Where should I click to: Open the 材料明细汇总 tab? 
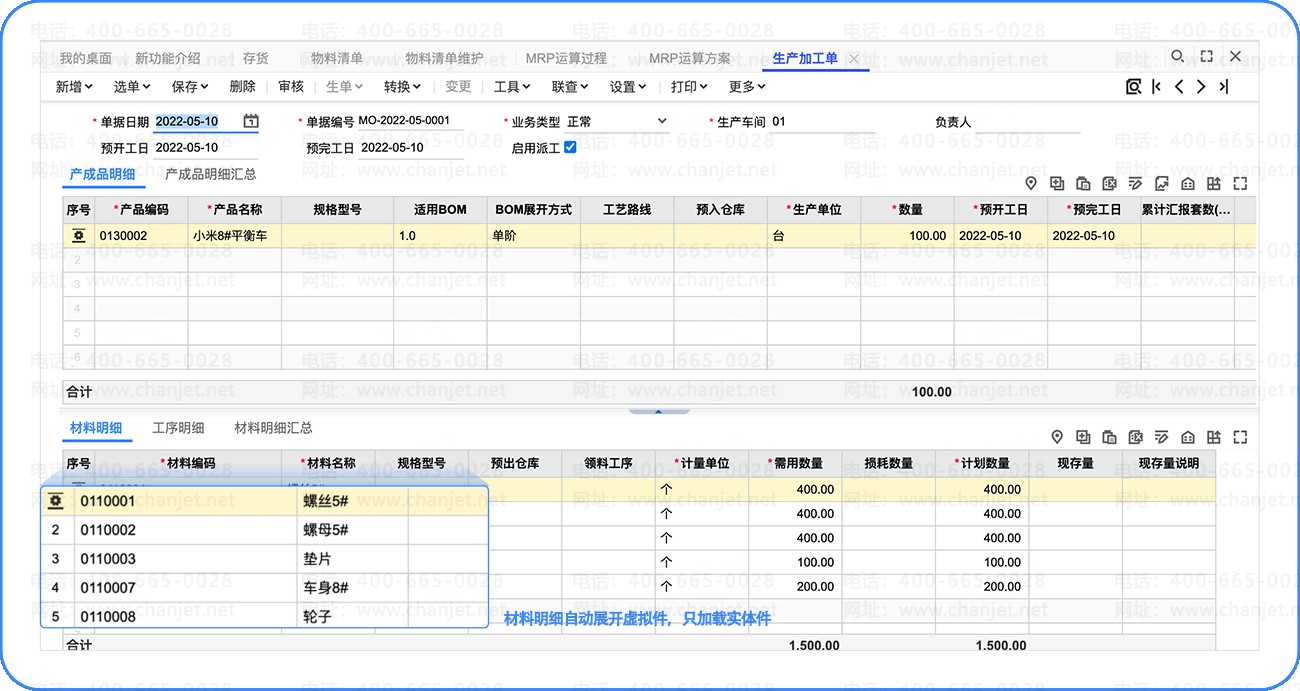(273, 428)
